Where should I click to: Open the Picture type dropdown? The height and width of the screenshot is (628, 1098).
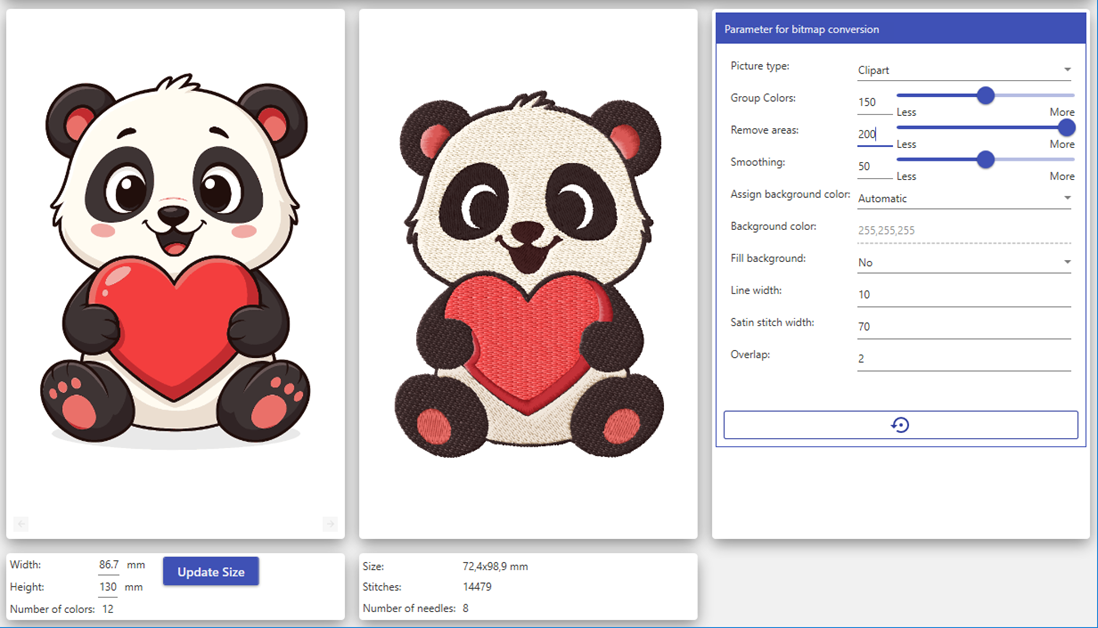point(963,70)
